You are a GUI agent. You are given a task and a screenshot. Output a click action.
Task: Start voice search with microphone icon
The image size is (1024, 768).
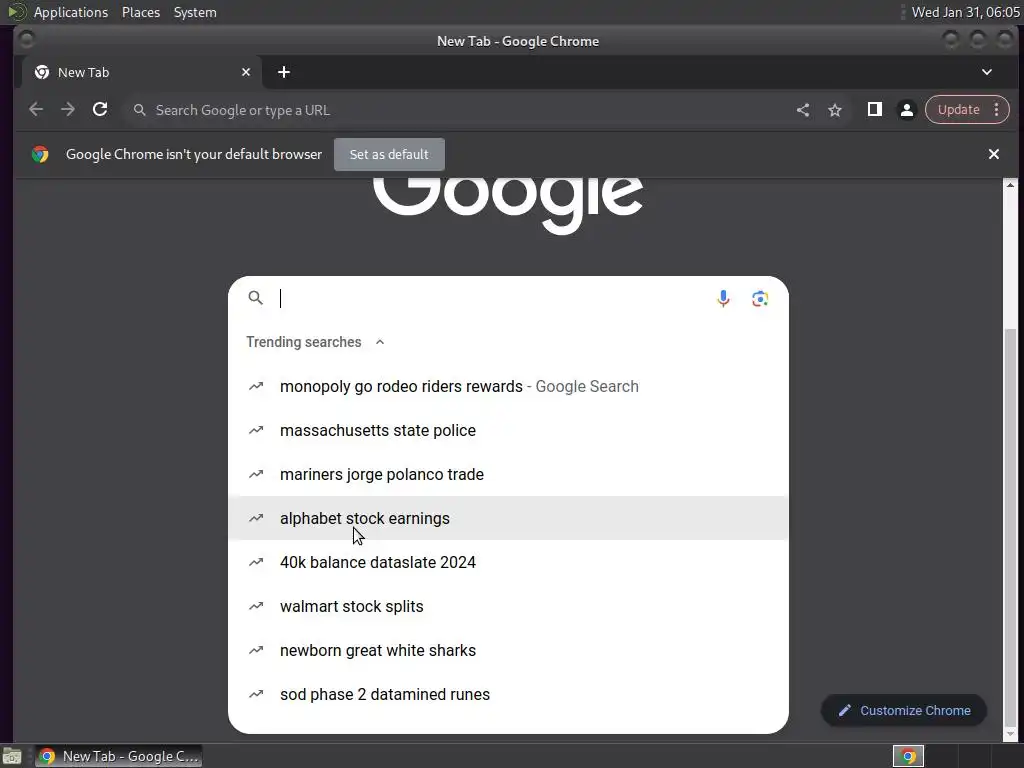click(723, 298)
